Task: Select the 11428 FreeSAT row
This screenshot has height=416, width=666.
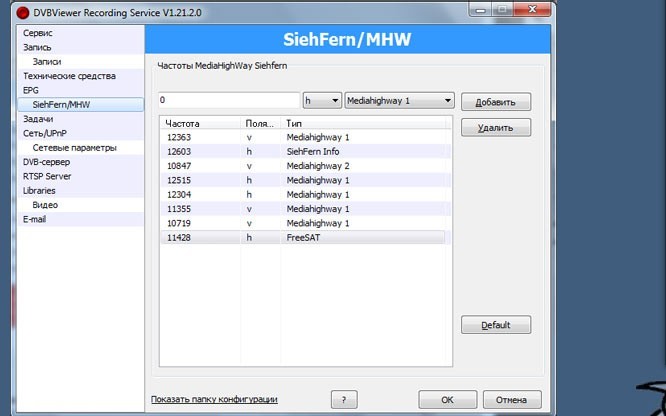Action: [x=300, y=238]
